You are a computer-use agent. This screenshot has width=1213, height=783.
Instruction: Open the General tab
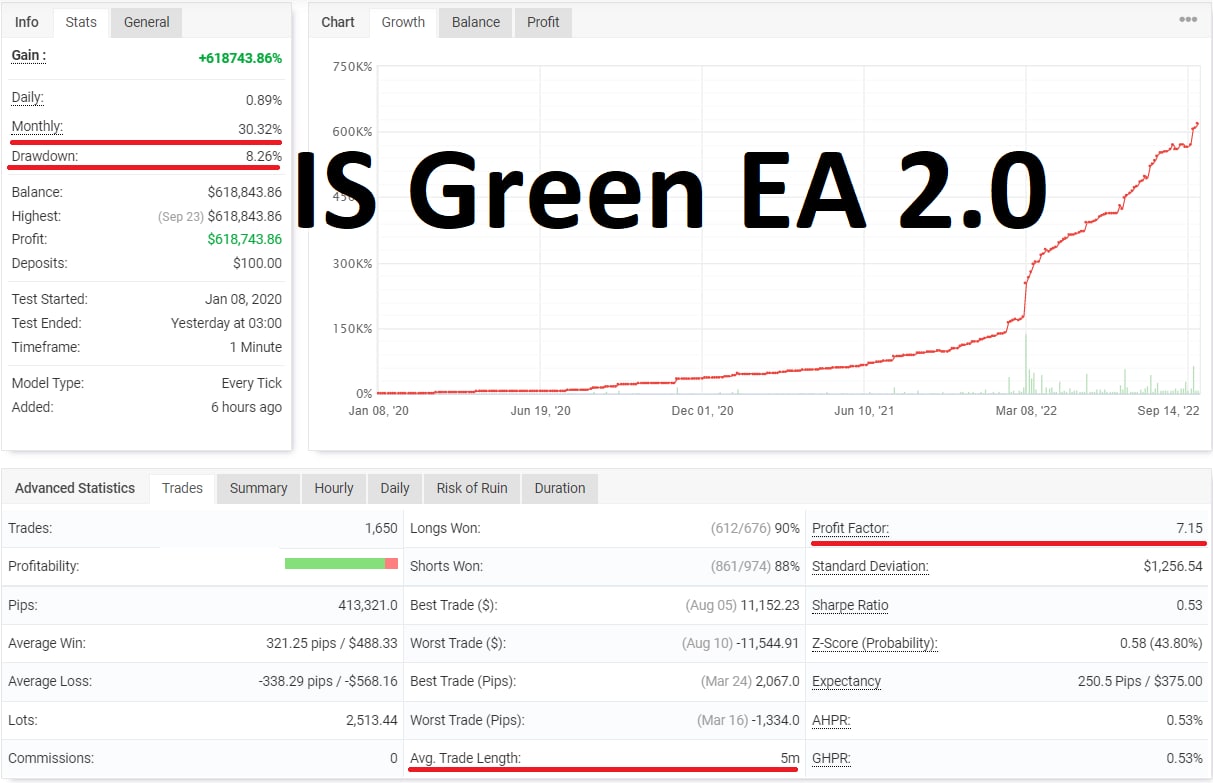tap(146, 22)
